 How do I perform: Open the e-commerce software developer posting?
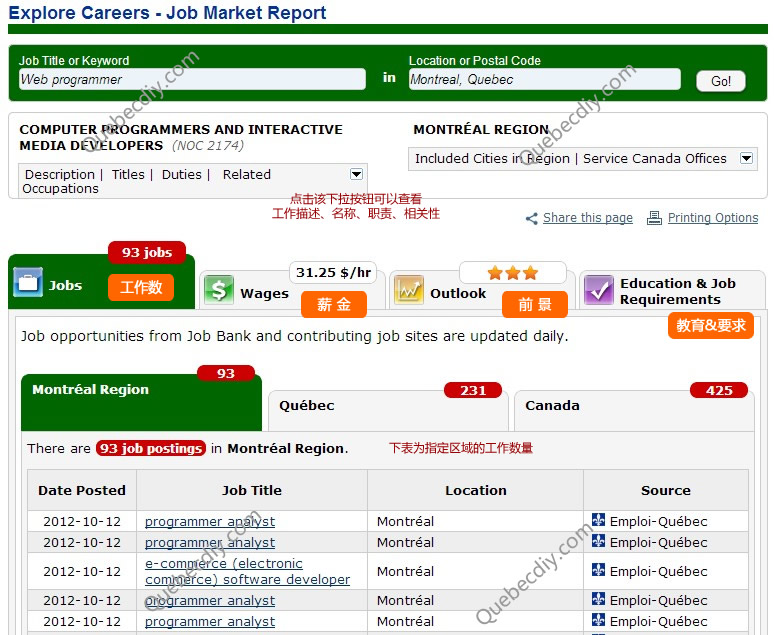[247, 571]
